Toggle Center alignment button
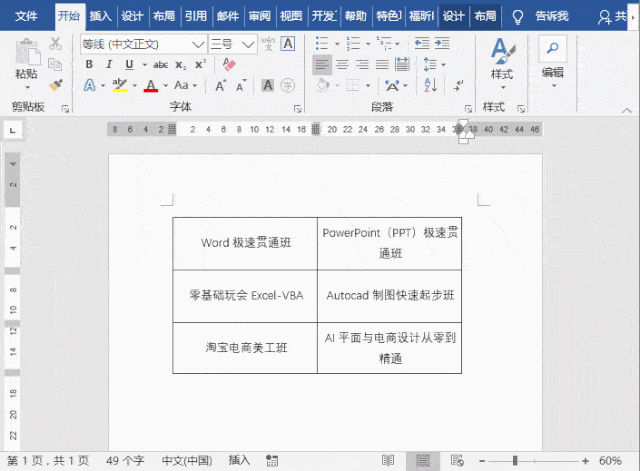This screenshot has height=471, width=640. (342, 64)
